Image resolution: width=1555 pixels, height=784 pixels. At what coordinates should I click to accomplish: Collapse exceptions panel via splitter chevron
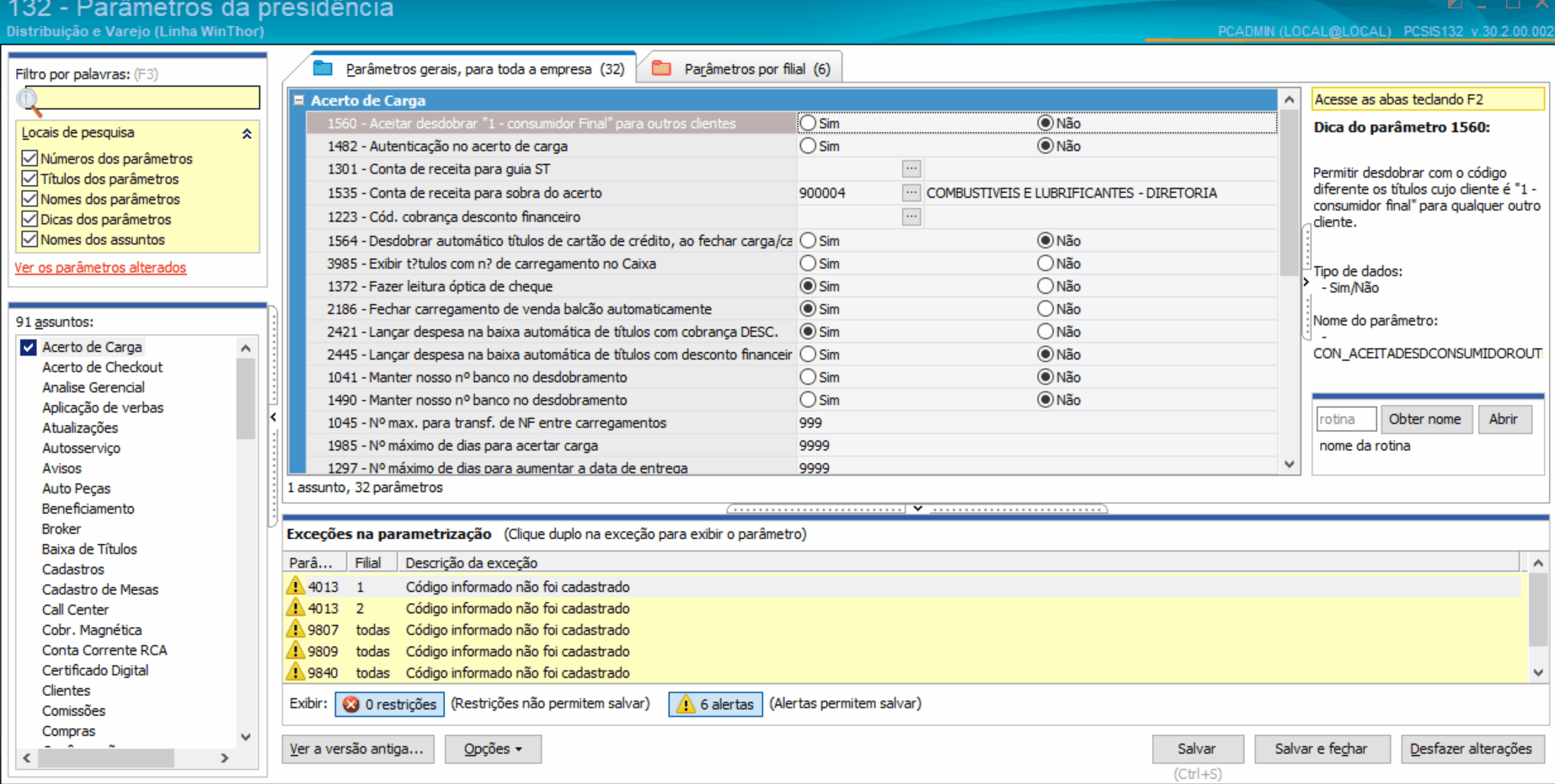click(917, 509)
